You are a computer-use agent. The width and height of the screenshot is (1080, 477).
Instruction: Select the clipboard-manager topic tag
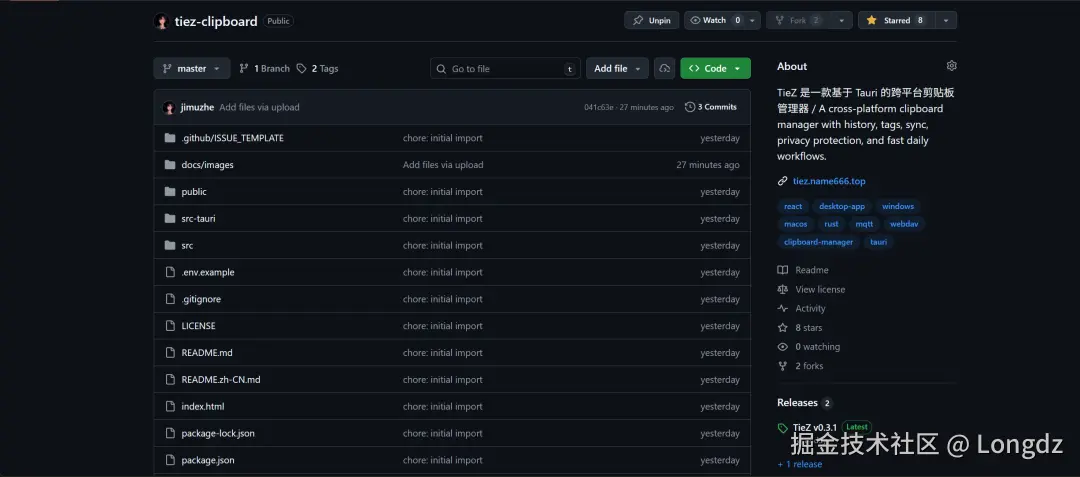coord(818,242)
